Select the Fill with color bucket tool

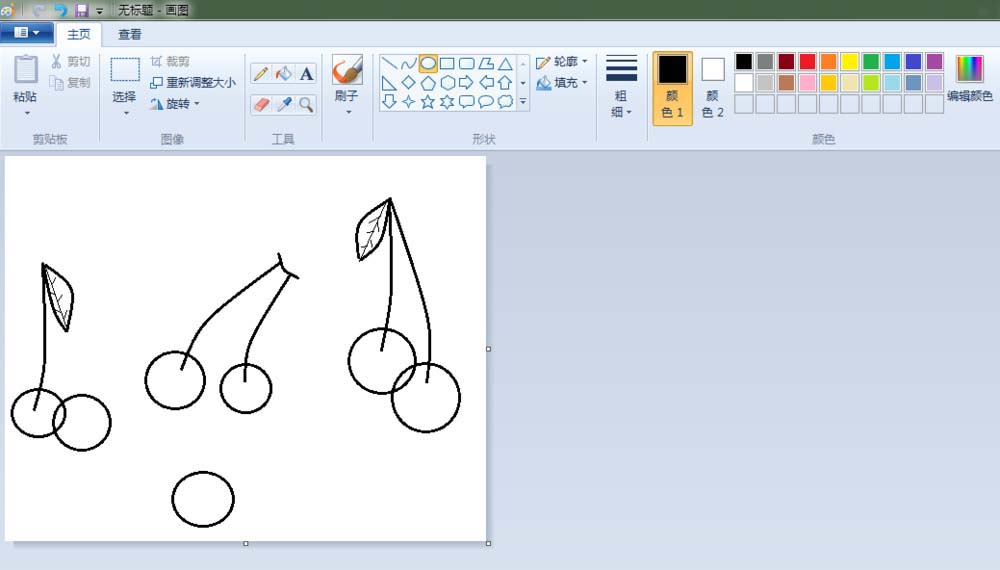[283, 74]
